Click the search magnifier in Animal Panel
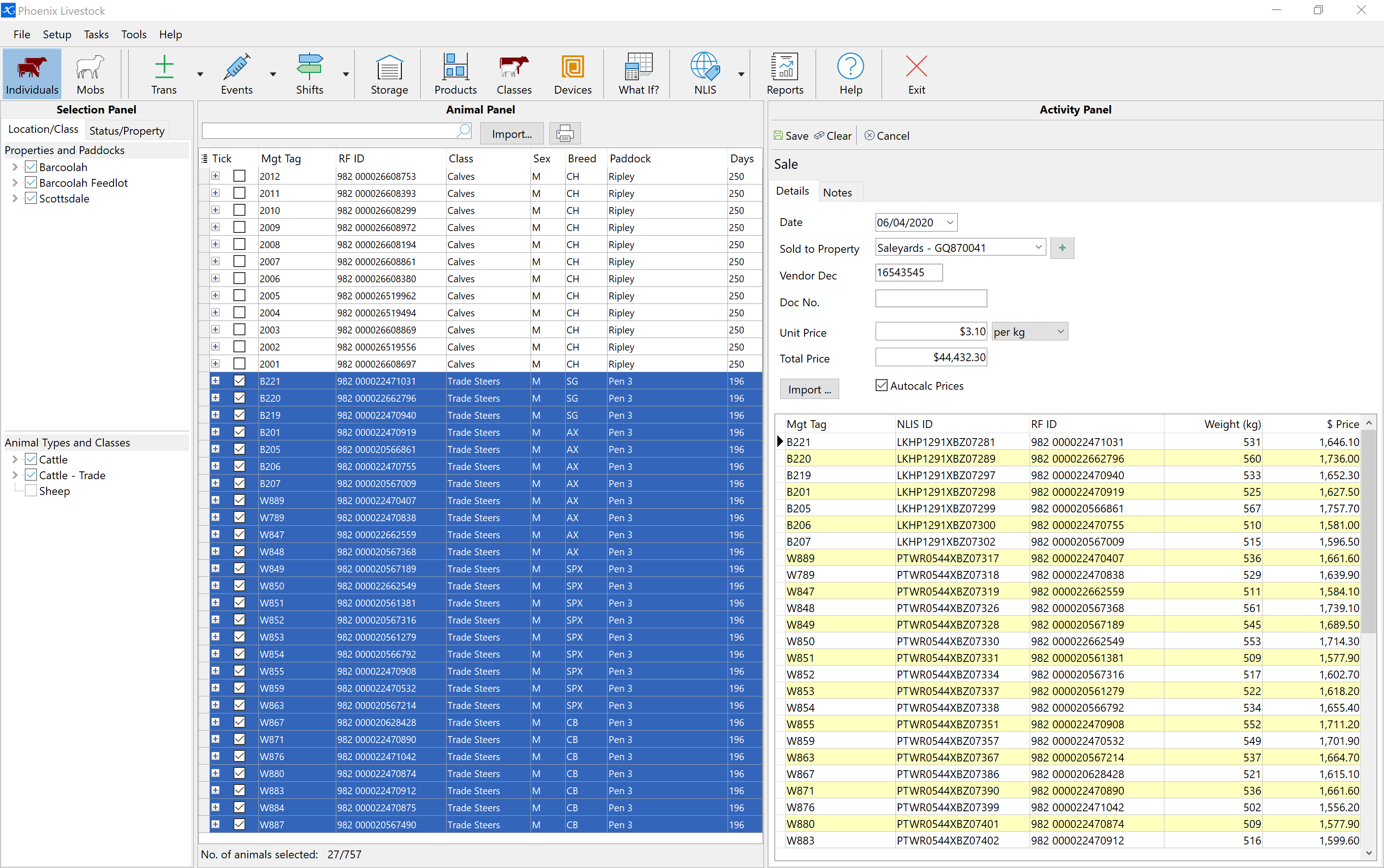The height and width of the screenshot is (868, 1384). 463,131
